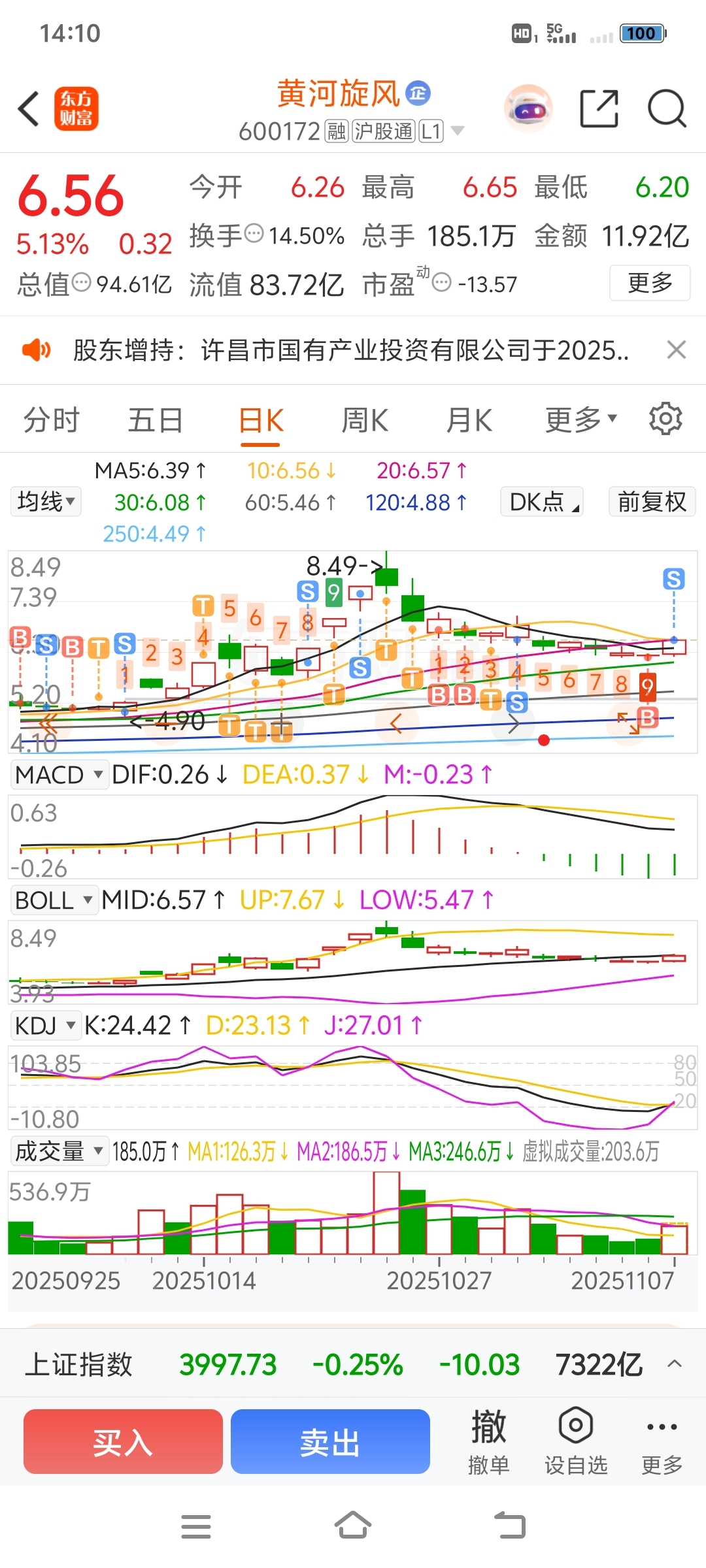Tap the 市盈 info icon
Screen dimensions: 706x1568
[x=442, y=282]
